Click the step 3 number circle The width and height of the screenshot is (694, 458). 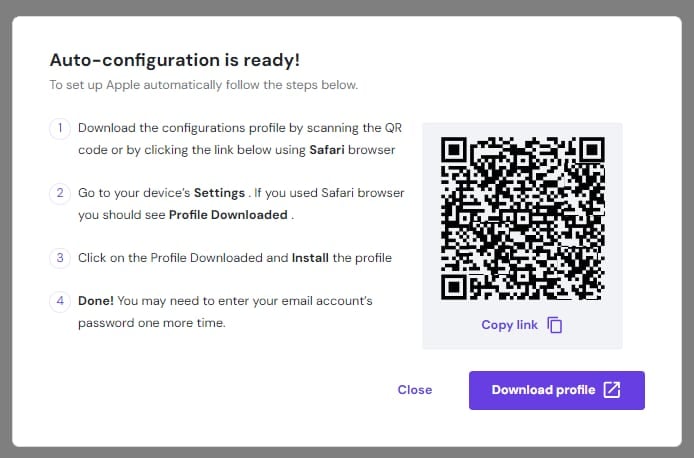(x=60, y=258)
